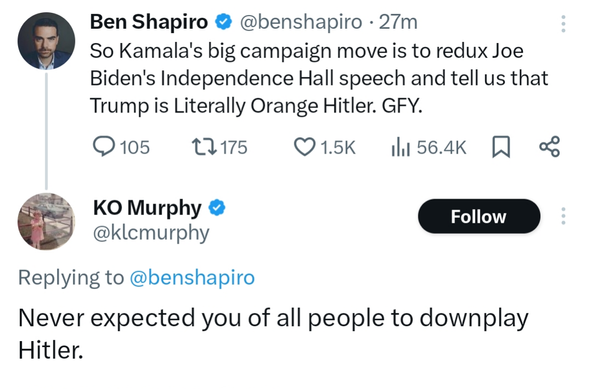
Task: Follow KO Murphy
Action: click(479, 216)
